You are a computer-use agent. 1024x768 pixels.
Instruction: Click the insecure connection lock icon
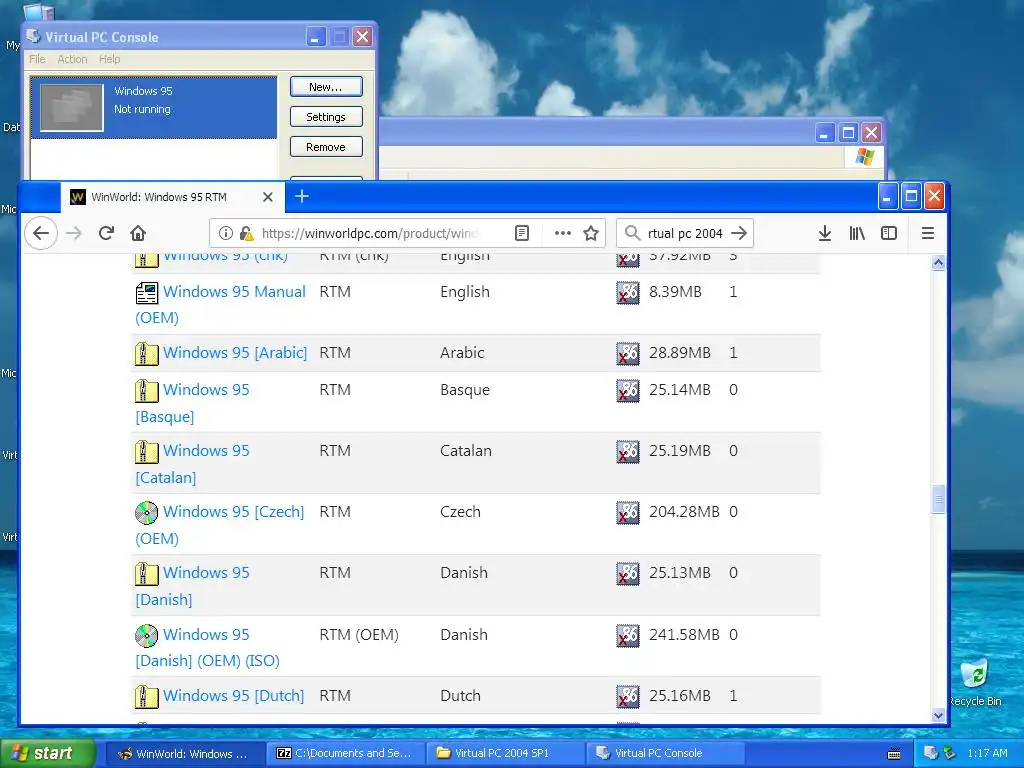246,233
